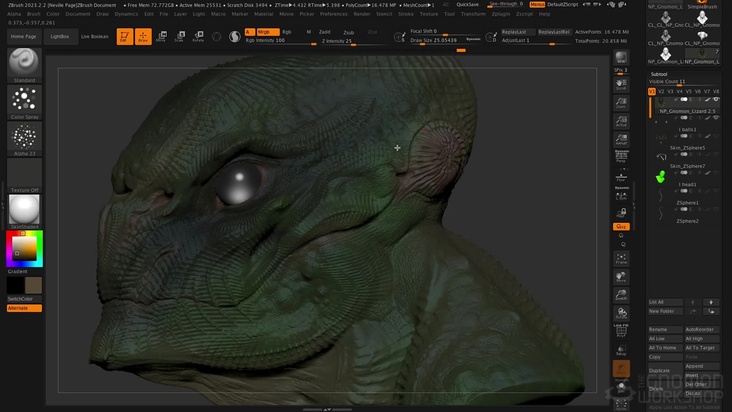This screenshot has height=412, width=732.
Task: Switch to the Move transform tool
Action: [x=162, y=36]
